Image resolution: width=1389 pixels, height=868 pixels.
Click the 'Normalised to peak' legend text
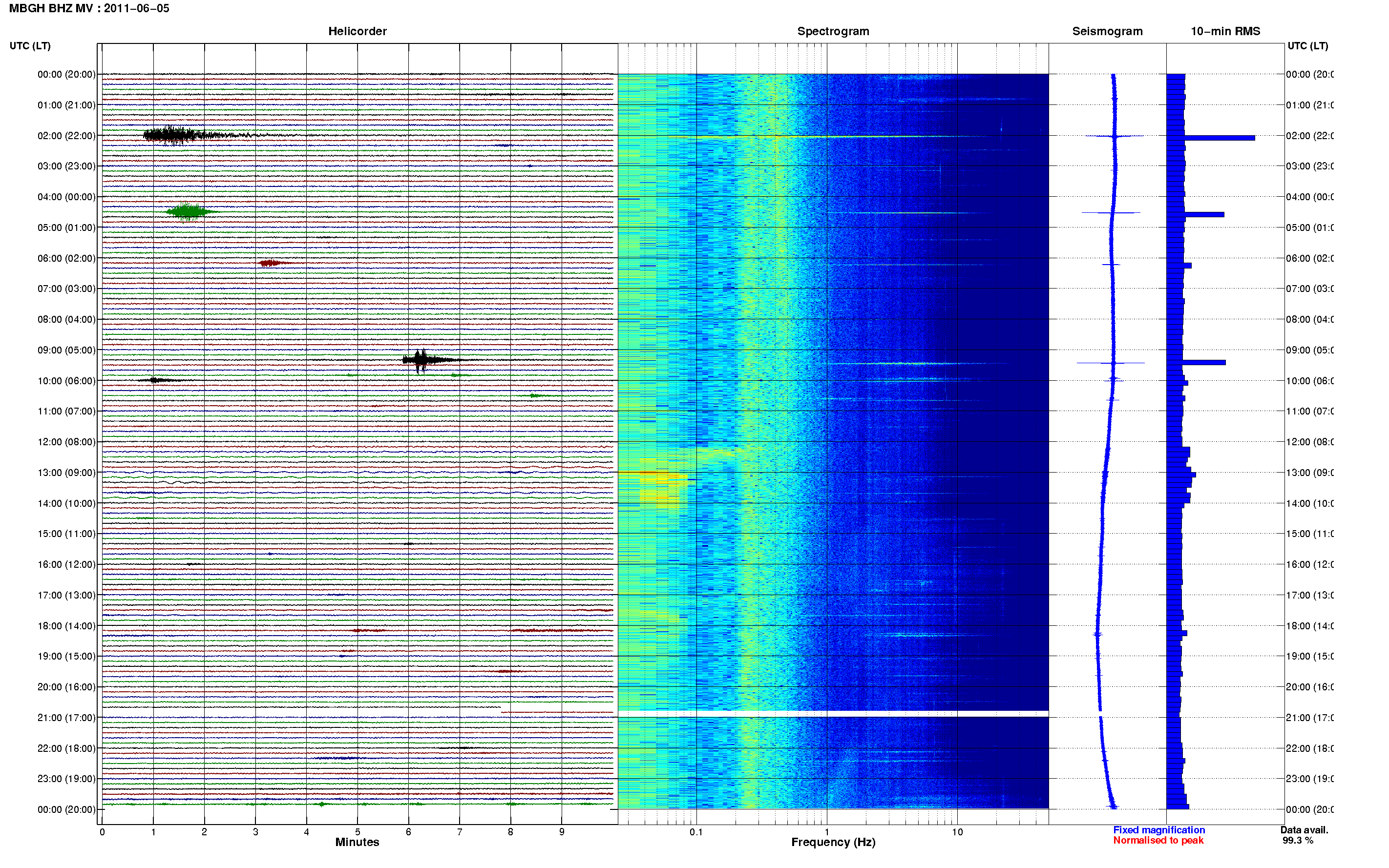point(1158,841)
